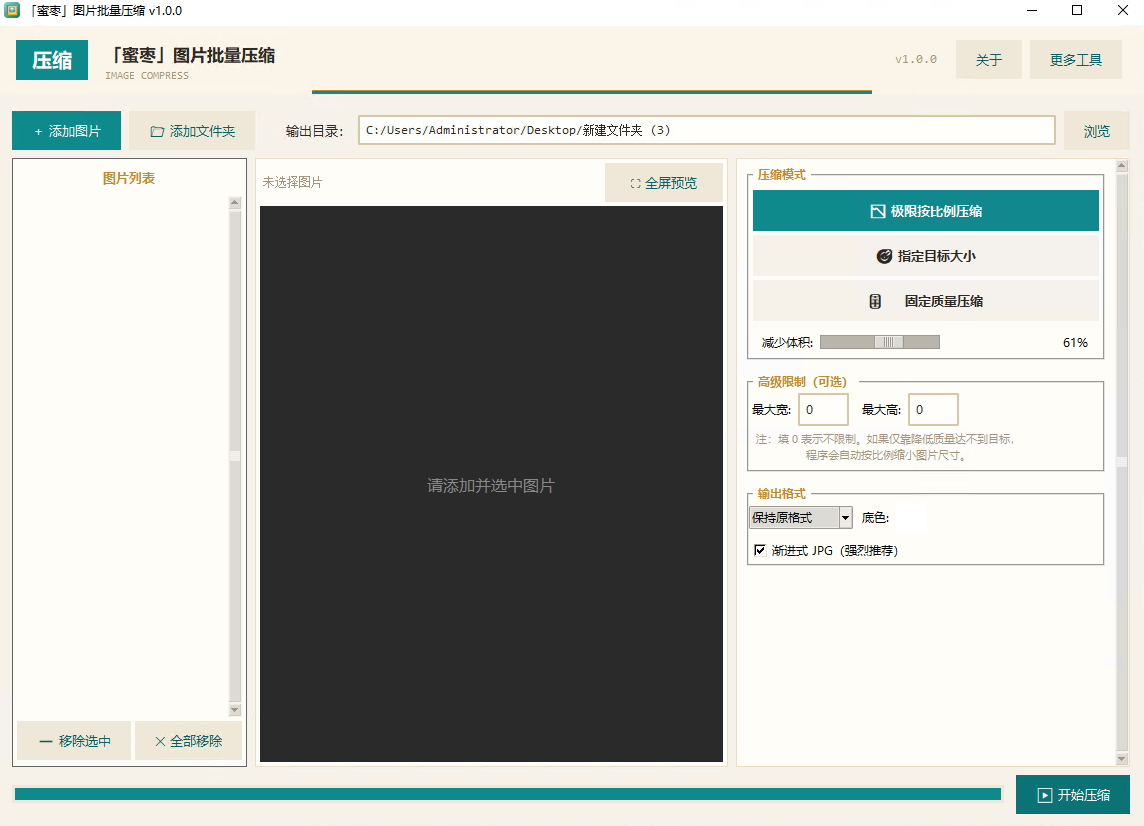The height and width of the screenshot is (826, 1144).
Task: Add images with the 添加图片 plus button
Action: tap(66, 131)
